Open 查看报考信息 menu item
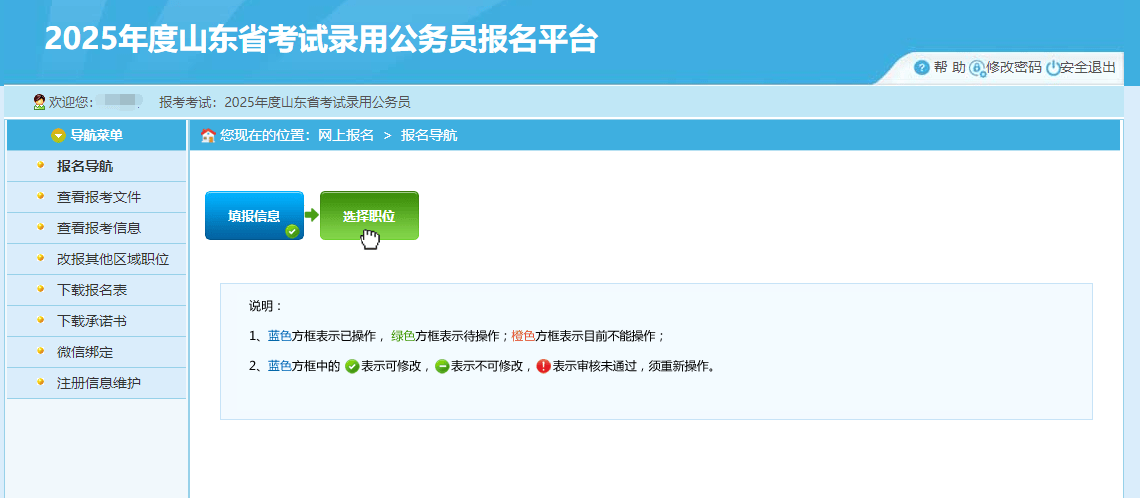This screenshot has height=498, width=1140. pos(97,228)
